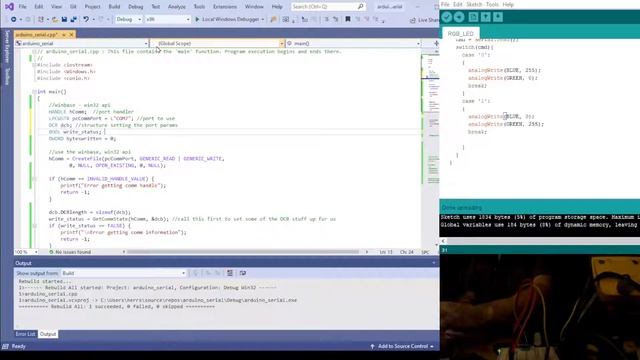
Task: Click the Upload arrow button in Arduino IDE
Action: [459, 17]
